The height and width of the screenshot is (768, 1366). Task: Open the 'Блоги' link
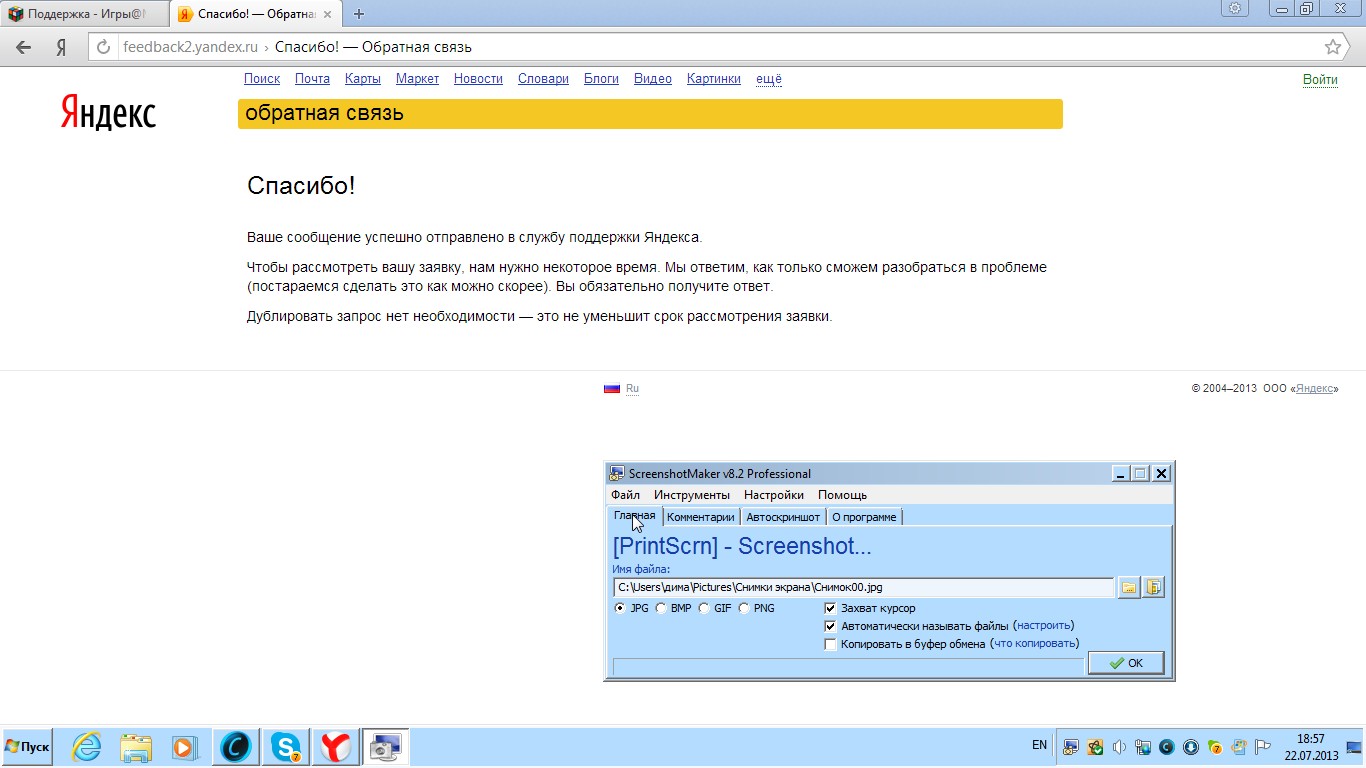(x=601, y=79)
